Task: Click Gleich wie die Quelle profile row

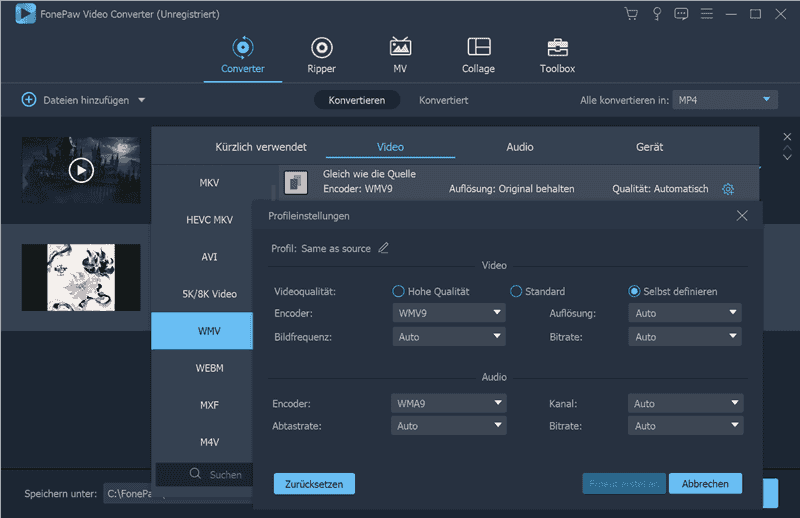Action: pos(518,182)
